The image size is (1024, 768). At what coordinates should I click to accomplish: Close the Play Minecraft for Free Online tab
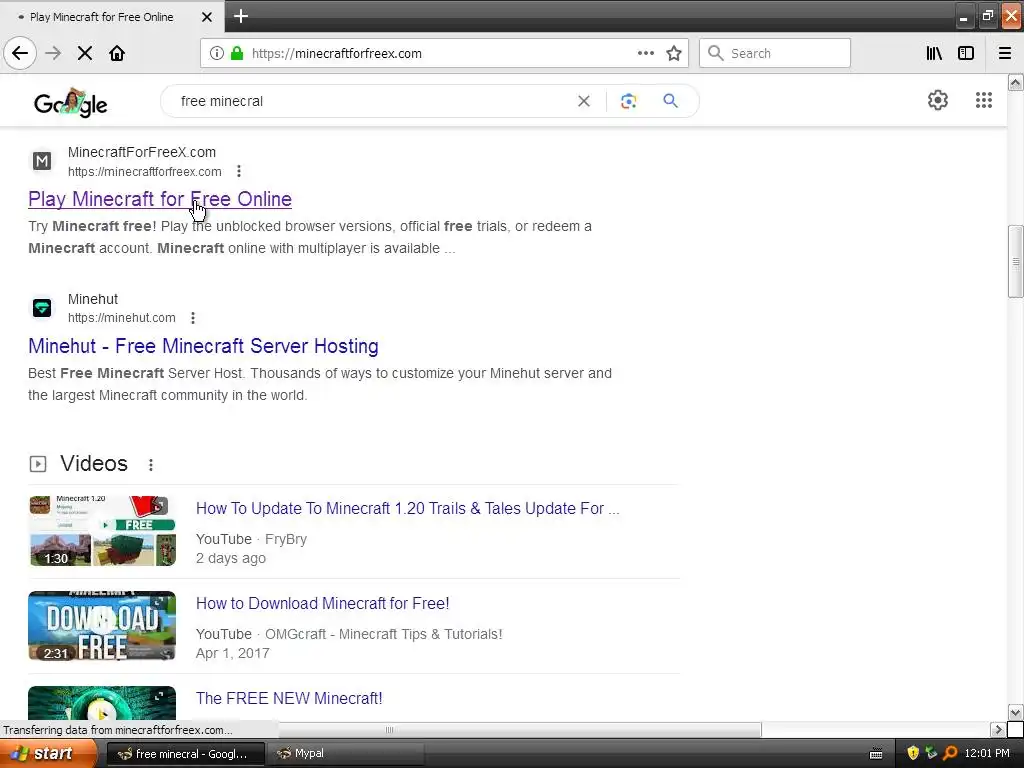pos(207,17)
